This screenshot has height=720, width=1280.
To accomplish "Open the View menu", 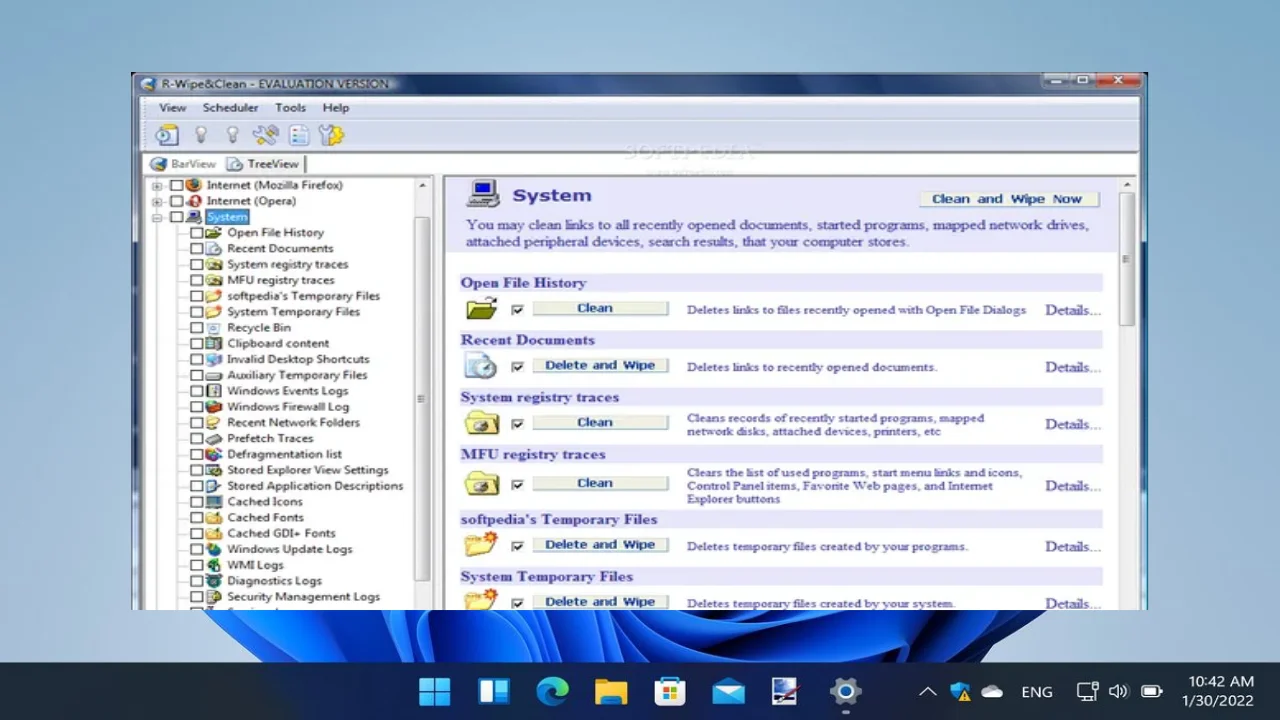I will [x=173, y=107].
